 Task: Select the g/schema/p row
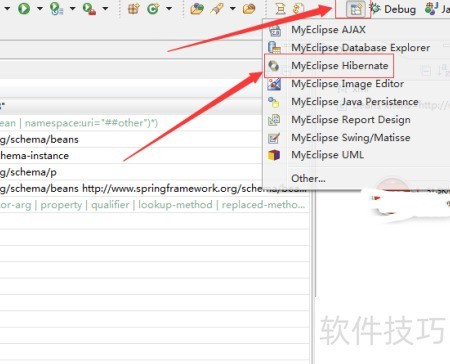[x=131, y=172]
